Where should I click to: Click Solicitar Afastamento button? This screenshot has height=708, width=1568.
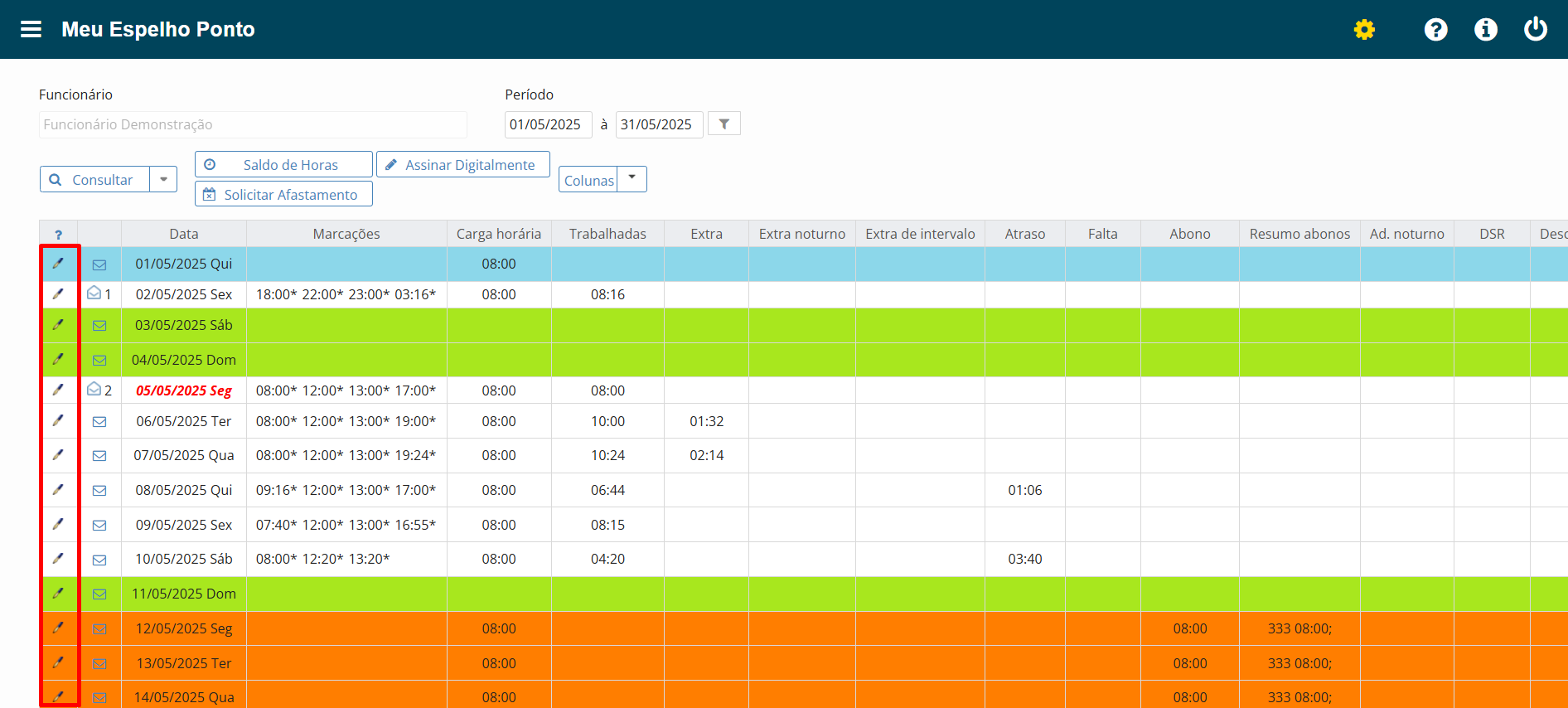283,194
